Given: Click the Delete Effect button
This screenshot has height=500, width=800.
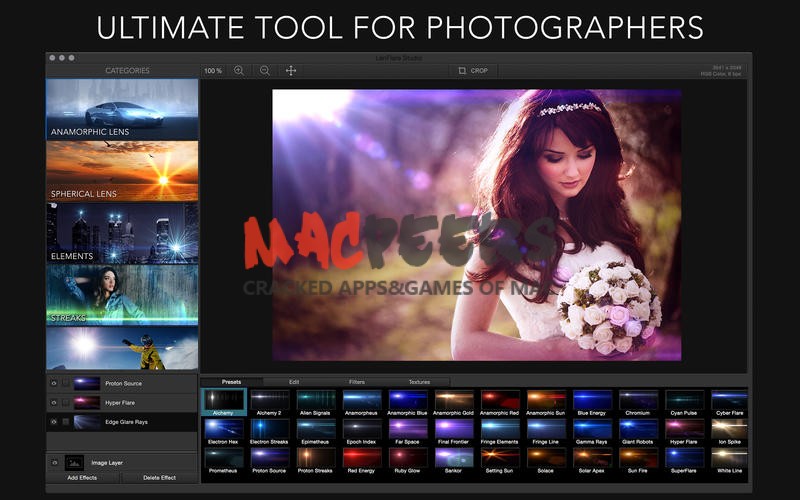Looking at the screenshot, I should click(x=160, y=478).
